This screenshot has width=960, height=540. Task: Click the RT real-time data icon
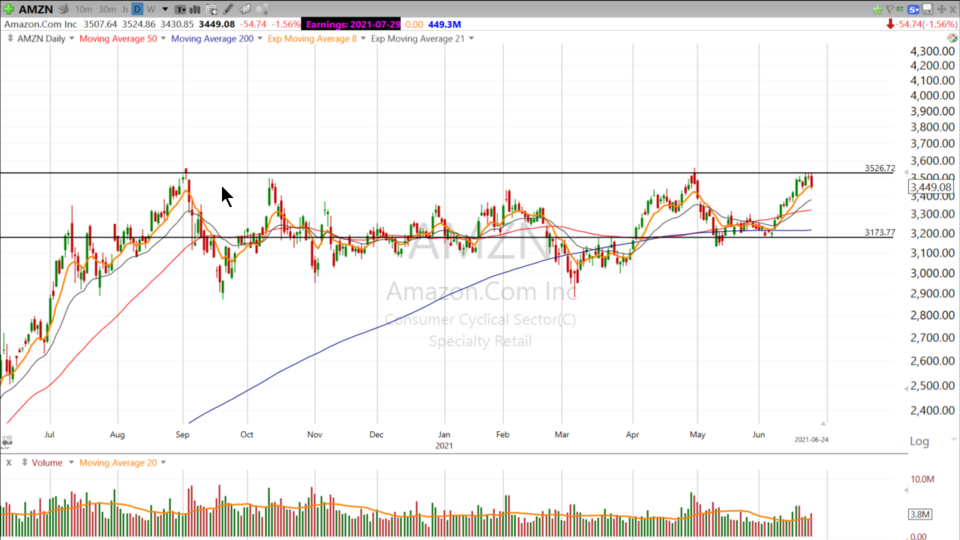pos(899,9)
